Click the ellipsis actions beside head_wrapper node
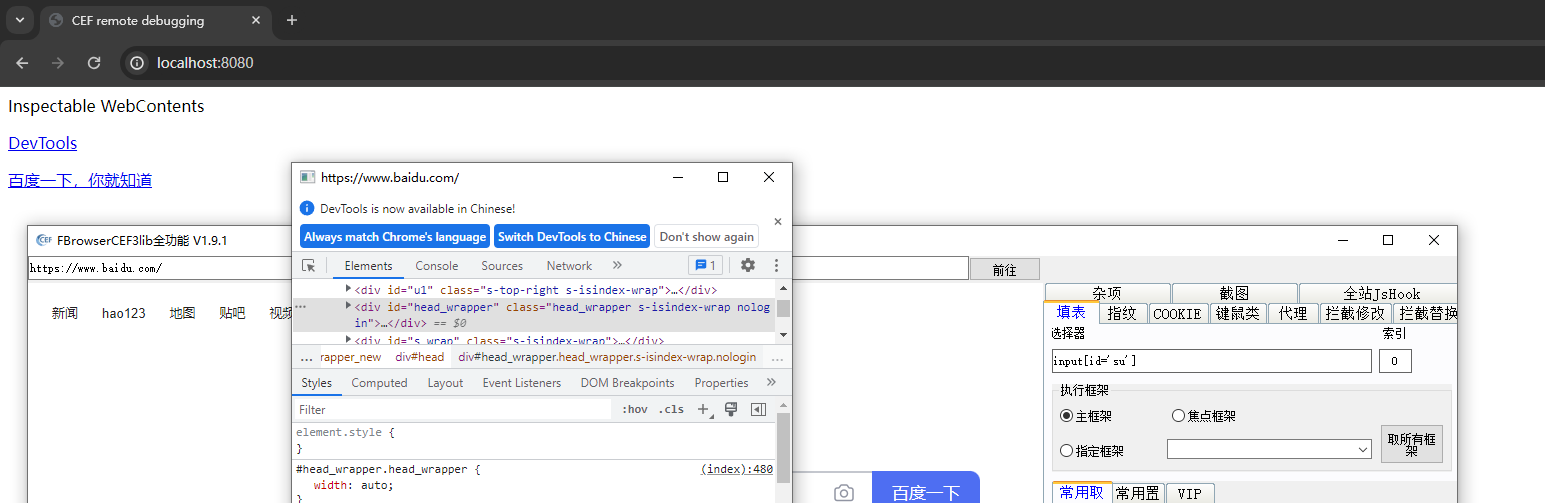The height and width of the screenshot is (503, 1545). tap(301, 307)
